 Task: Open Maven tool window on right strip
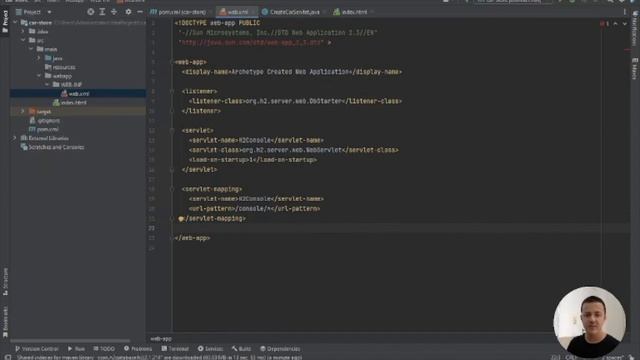coord(635,69)
